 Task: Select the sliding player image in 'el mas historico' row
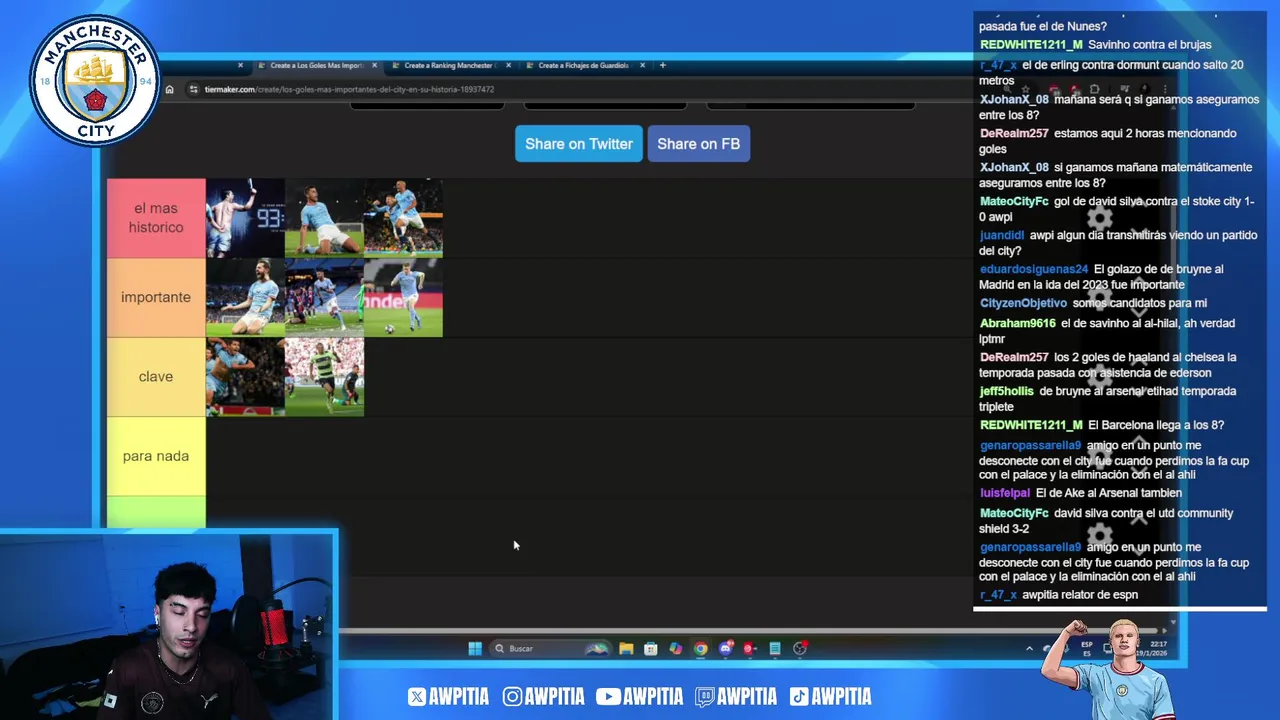[x=324, y=218]
